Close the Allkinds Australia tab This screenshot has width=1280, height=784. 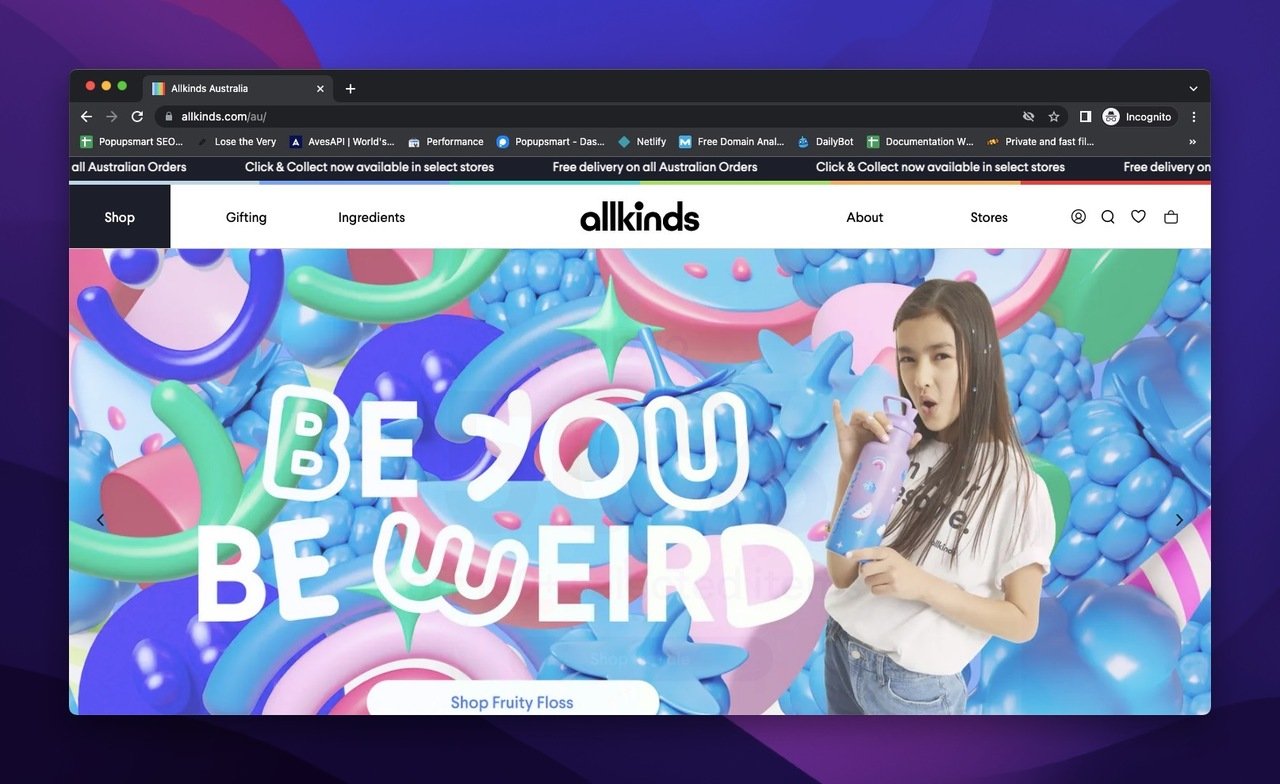320,89
